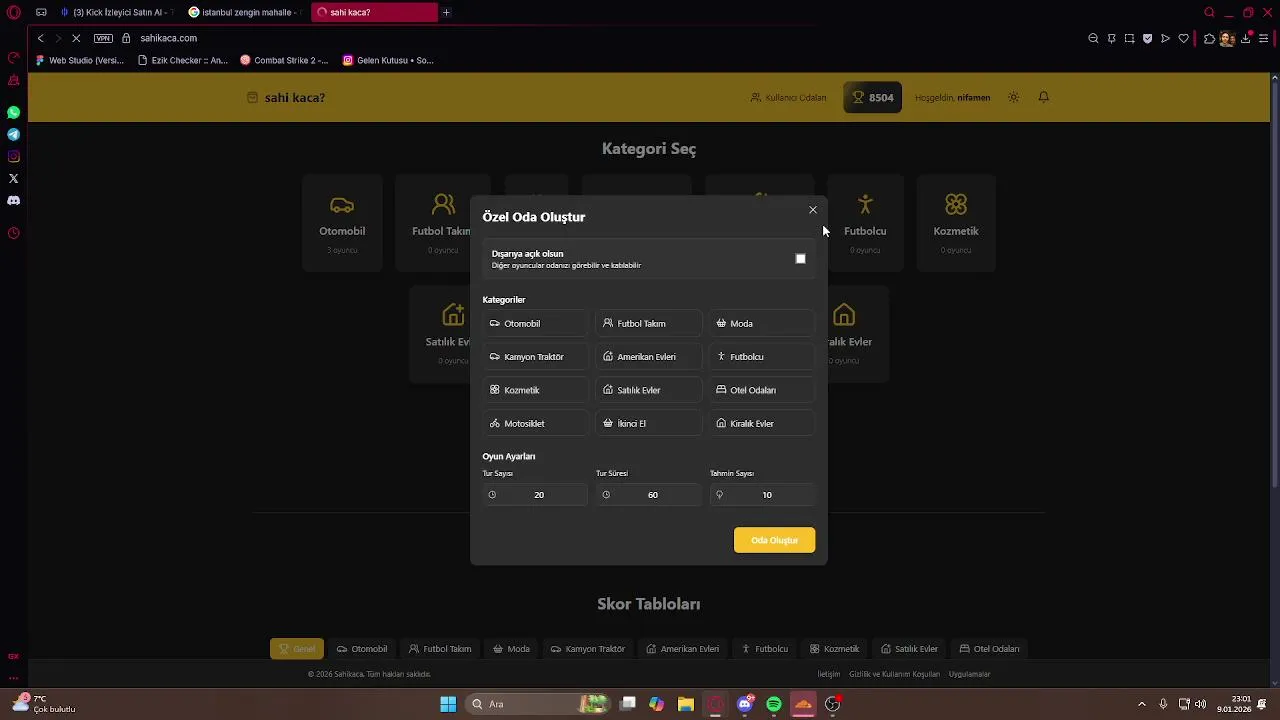This screenshot has width=1280, height=720.
Task: Open the Futbolcu category card with figure icon
Action: point(865,223)
